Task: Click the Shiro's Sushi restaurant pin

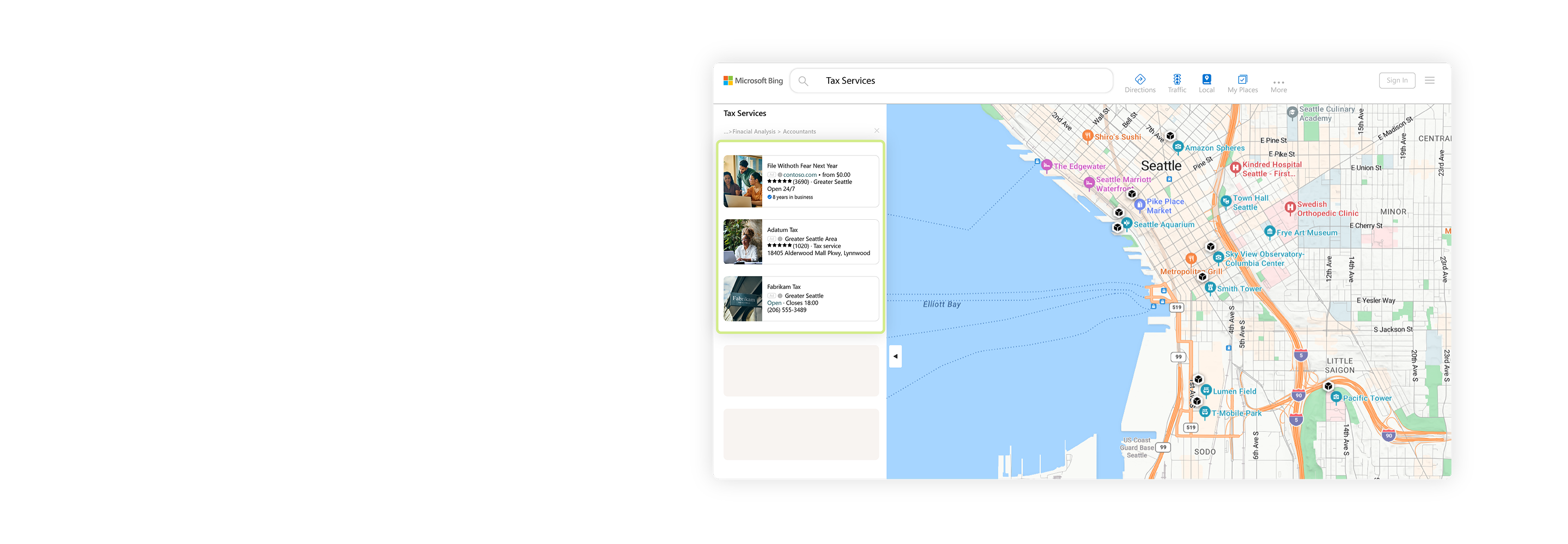Action: tap(1087, 135)
